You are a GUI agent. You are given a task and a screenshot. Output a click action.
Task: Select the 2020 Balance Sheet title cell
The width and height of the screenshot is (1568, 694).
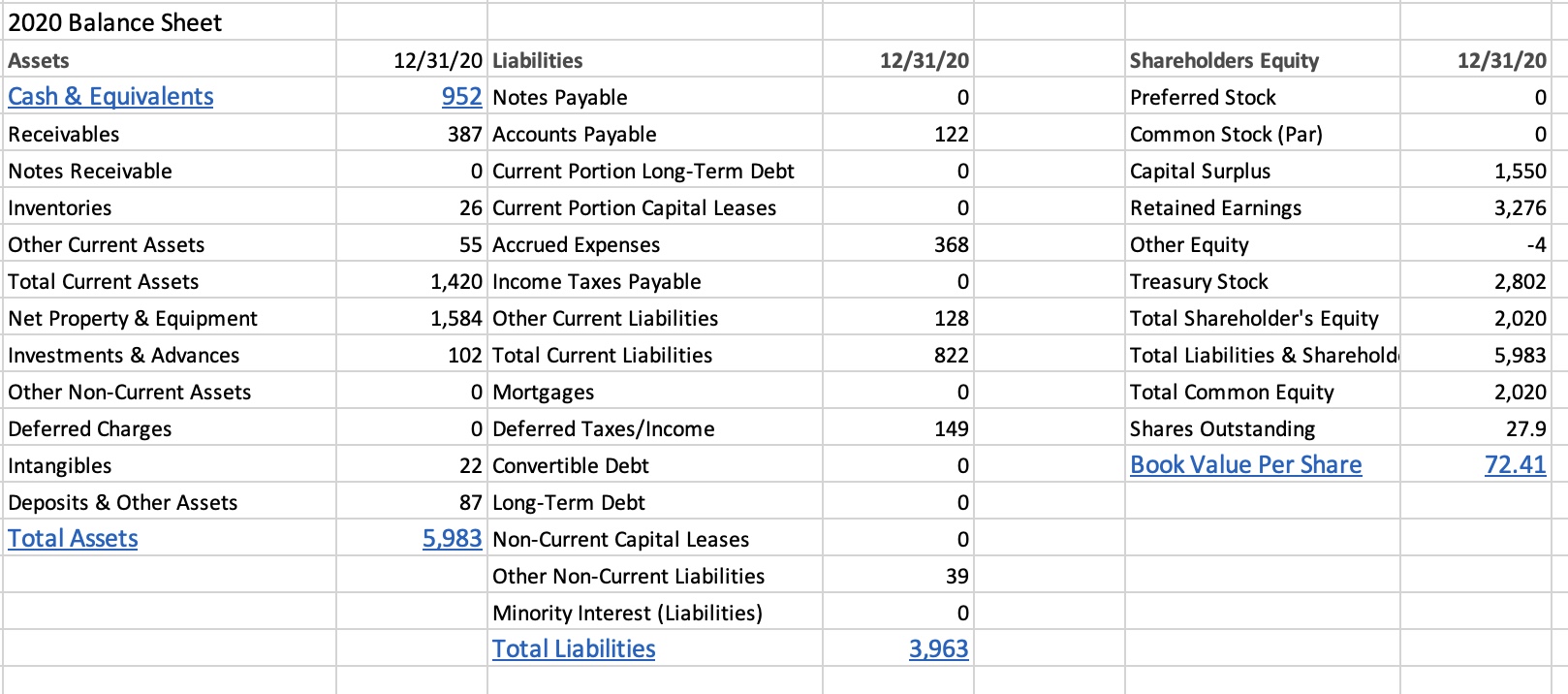(x=170, y=21)
